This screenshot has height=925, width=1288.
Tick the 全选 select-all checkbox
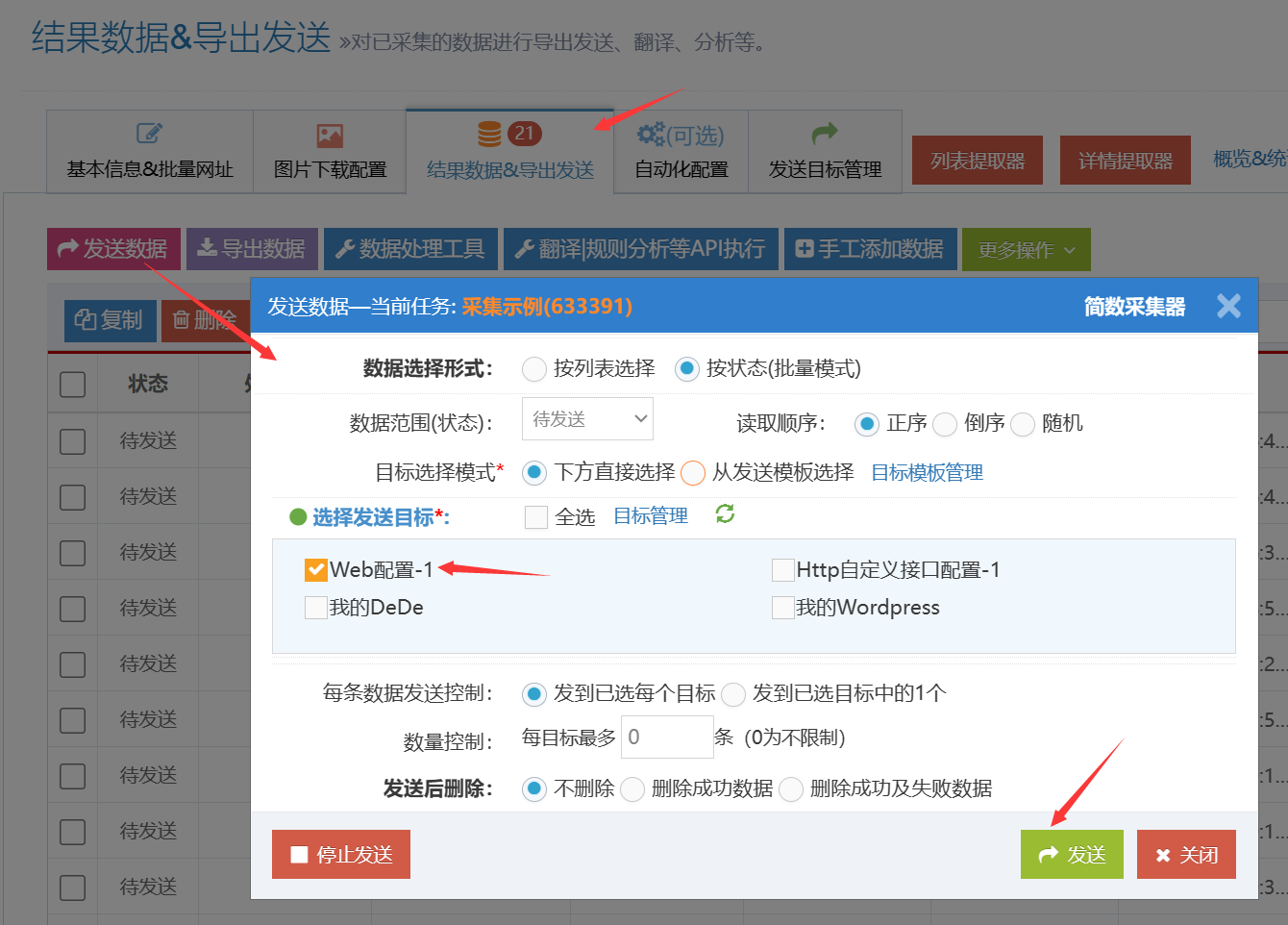[x=536, y=517]
